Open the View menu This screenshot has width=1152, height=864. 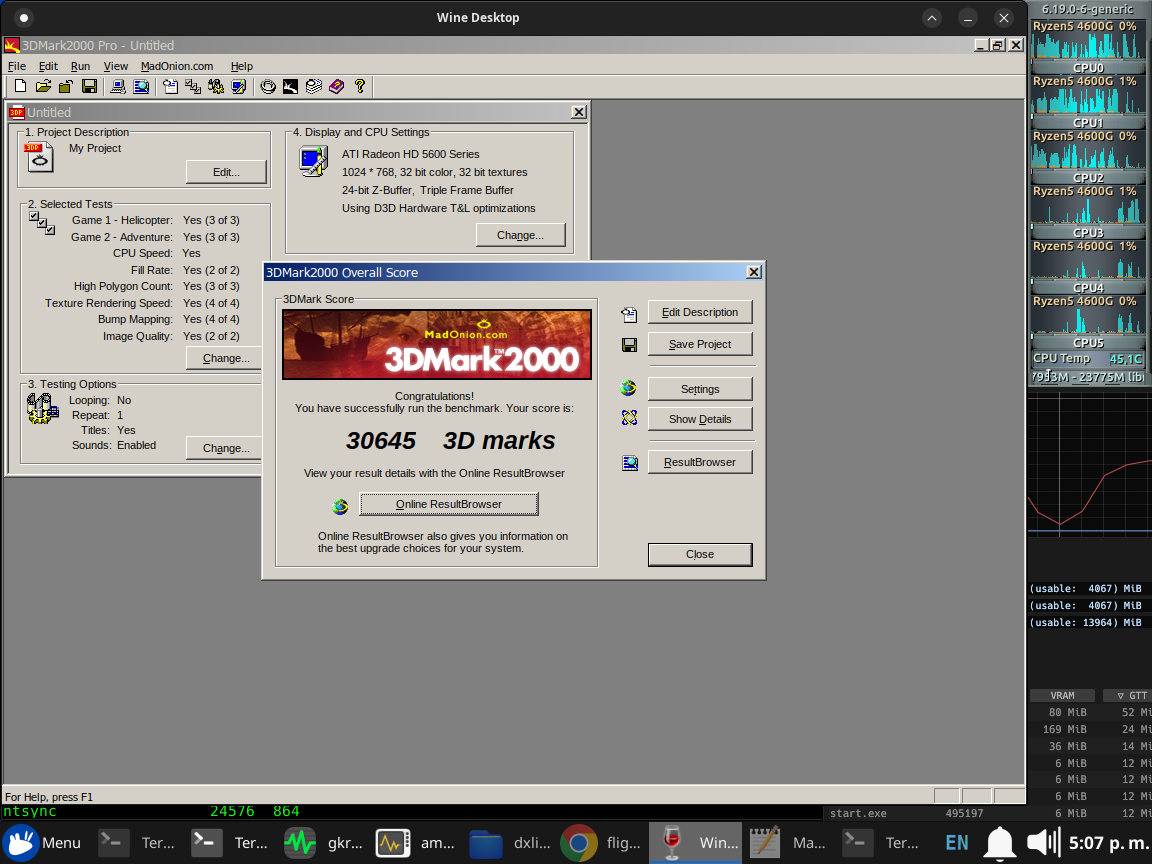[x=115, y=66]
